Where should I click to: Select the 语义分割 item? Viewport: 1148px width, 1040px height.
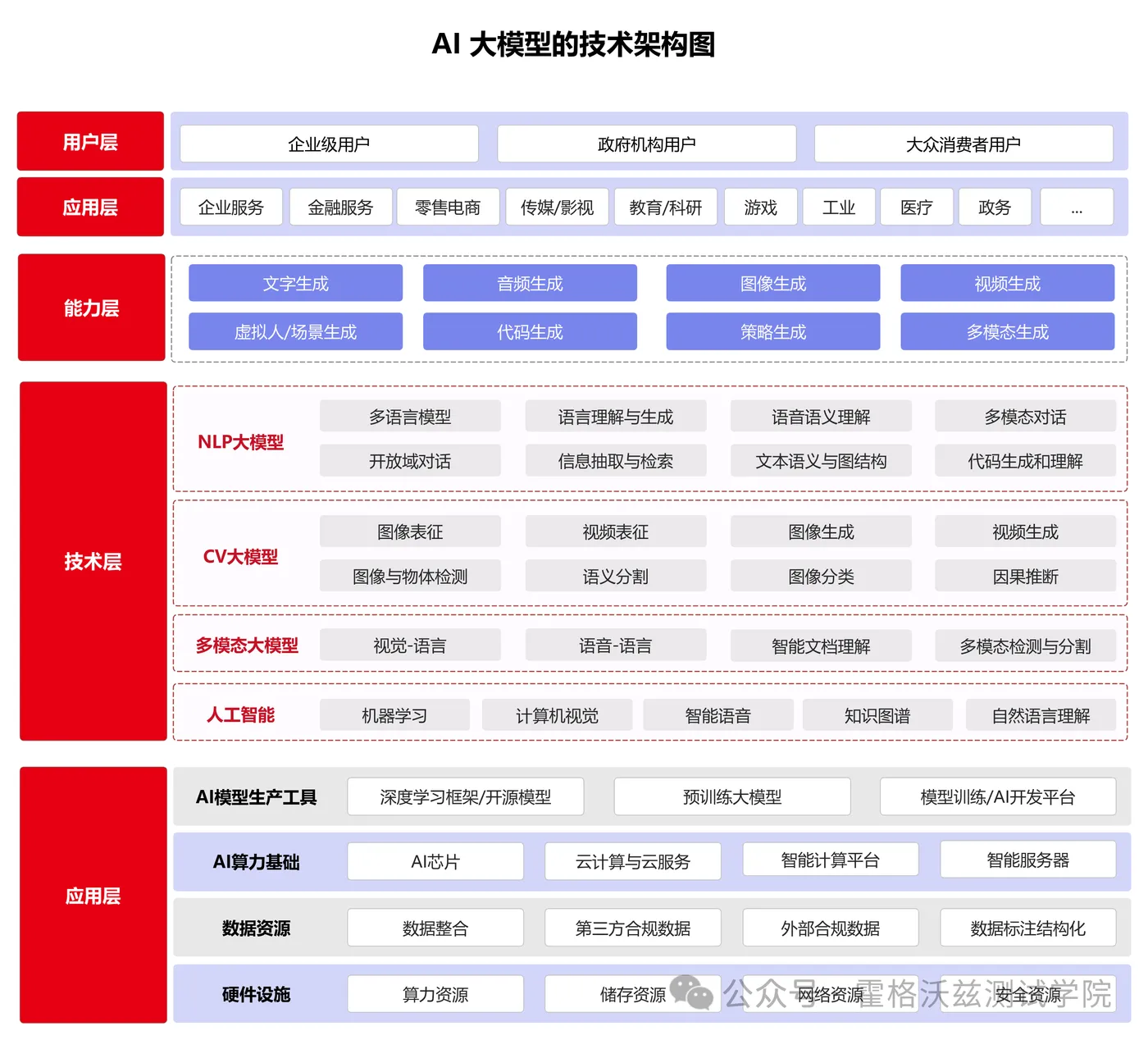coord(615,576)
